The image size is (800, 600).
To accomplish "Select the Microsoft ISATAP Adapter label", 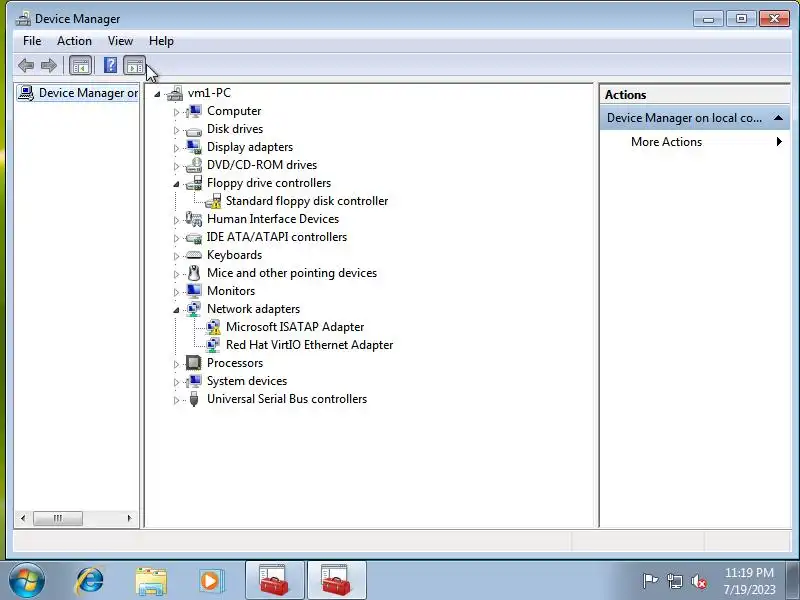I will pyautogui.click(x=295, y=327).
